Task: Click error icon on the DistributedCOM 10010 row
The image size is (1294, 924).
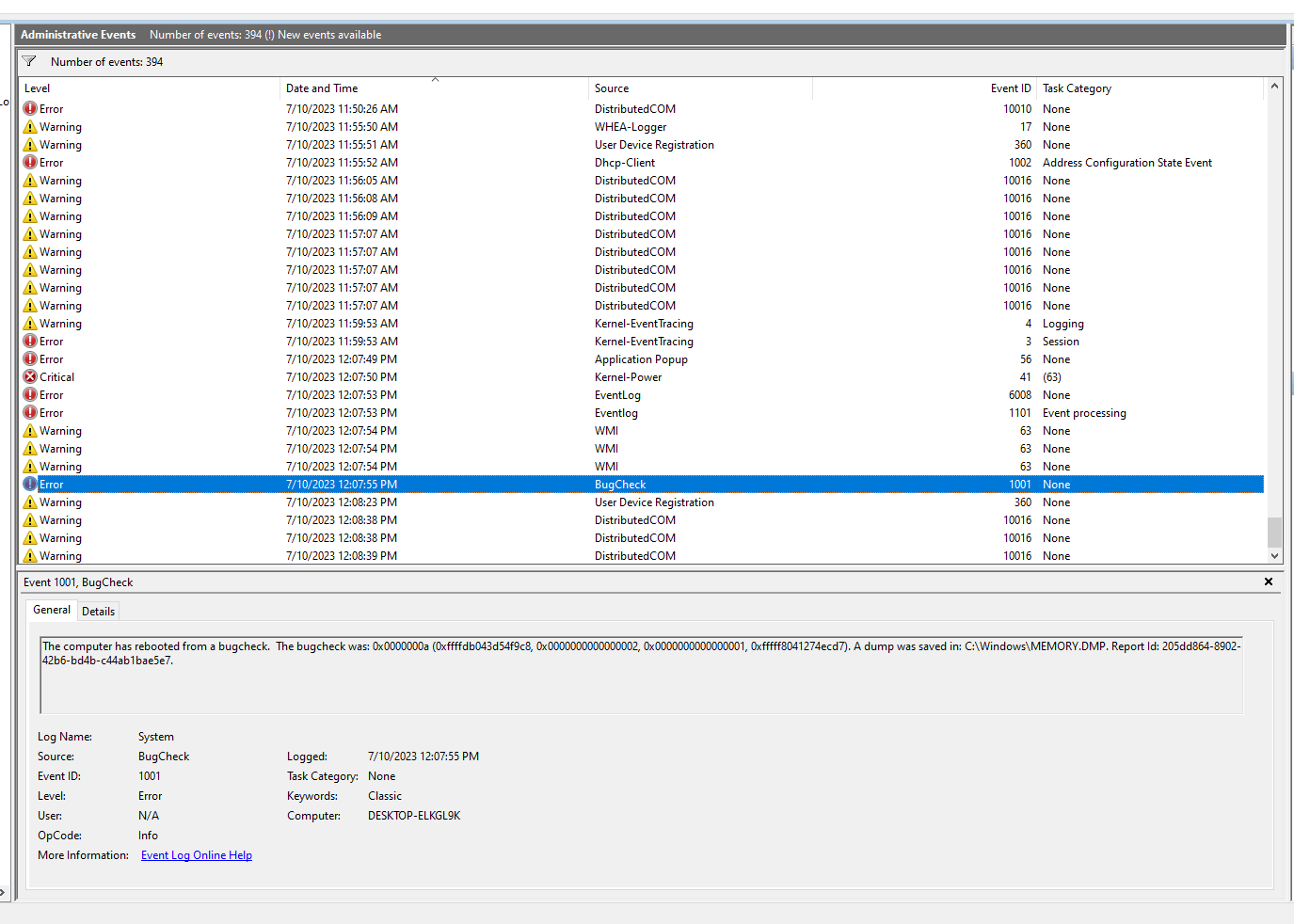Action: (30, 109)
